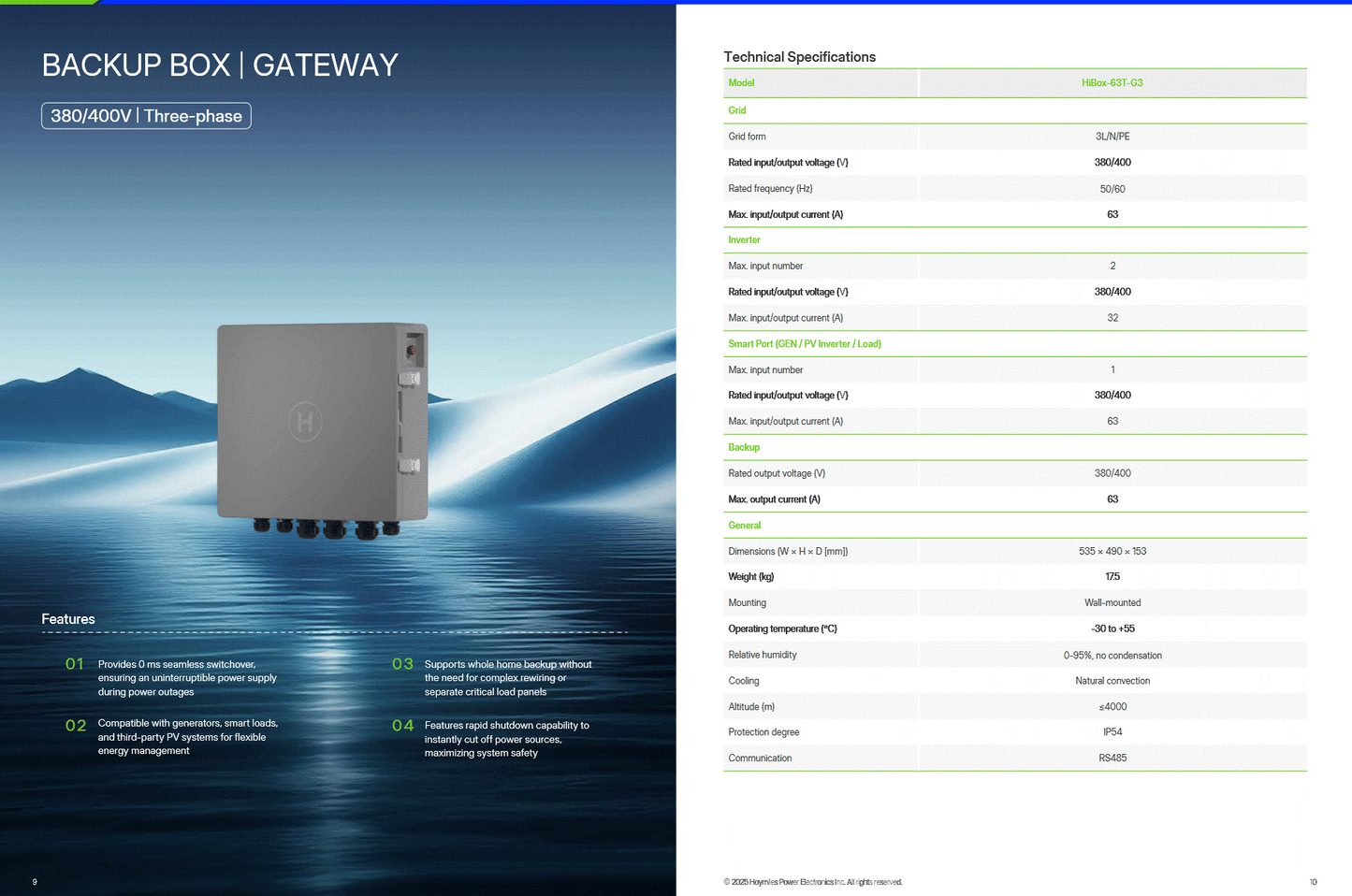Image resolution: width=1352 pixels, height=896 pixels.
Task: Select "Dimensions (W × H × D [mm])" label
Action: pyautogui.click(x=788, y=552)
